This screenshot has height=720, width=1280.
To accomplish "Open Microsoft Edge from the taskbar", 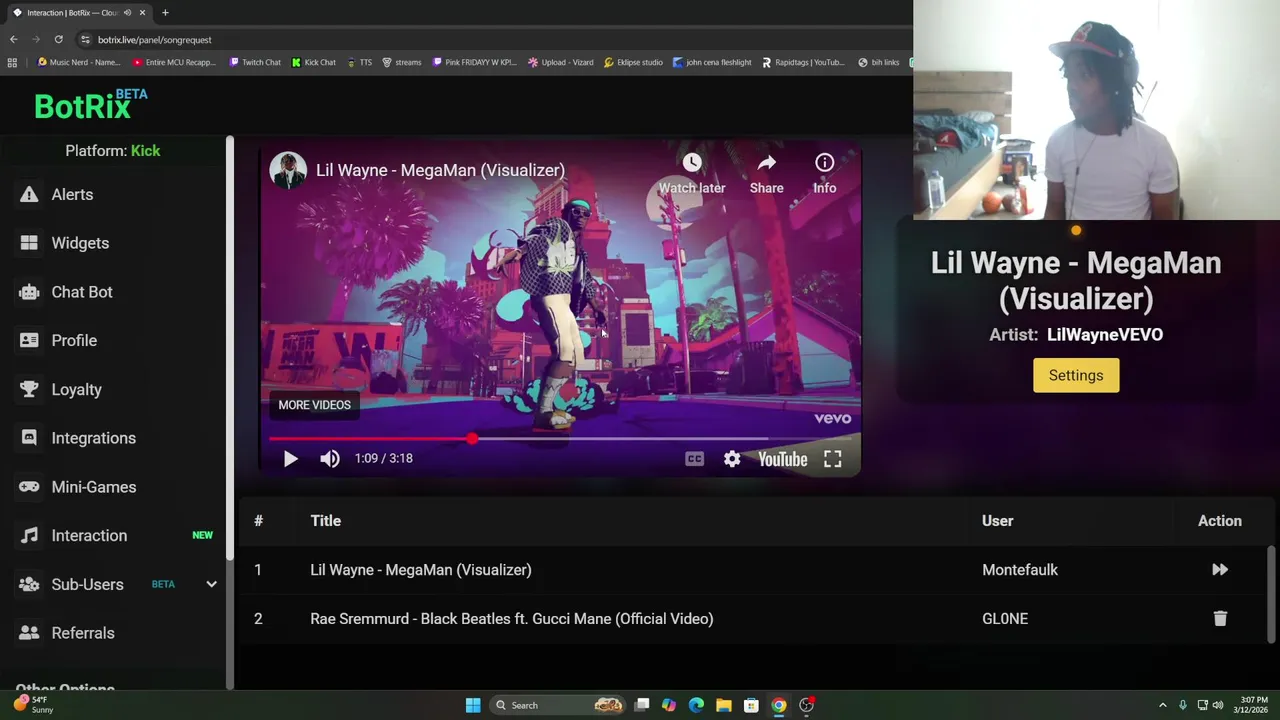I will [696, 705].
